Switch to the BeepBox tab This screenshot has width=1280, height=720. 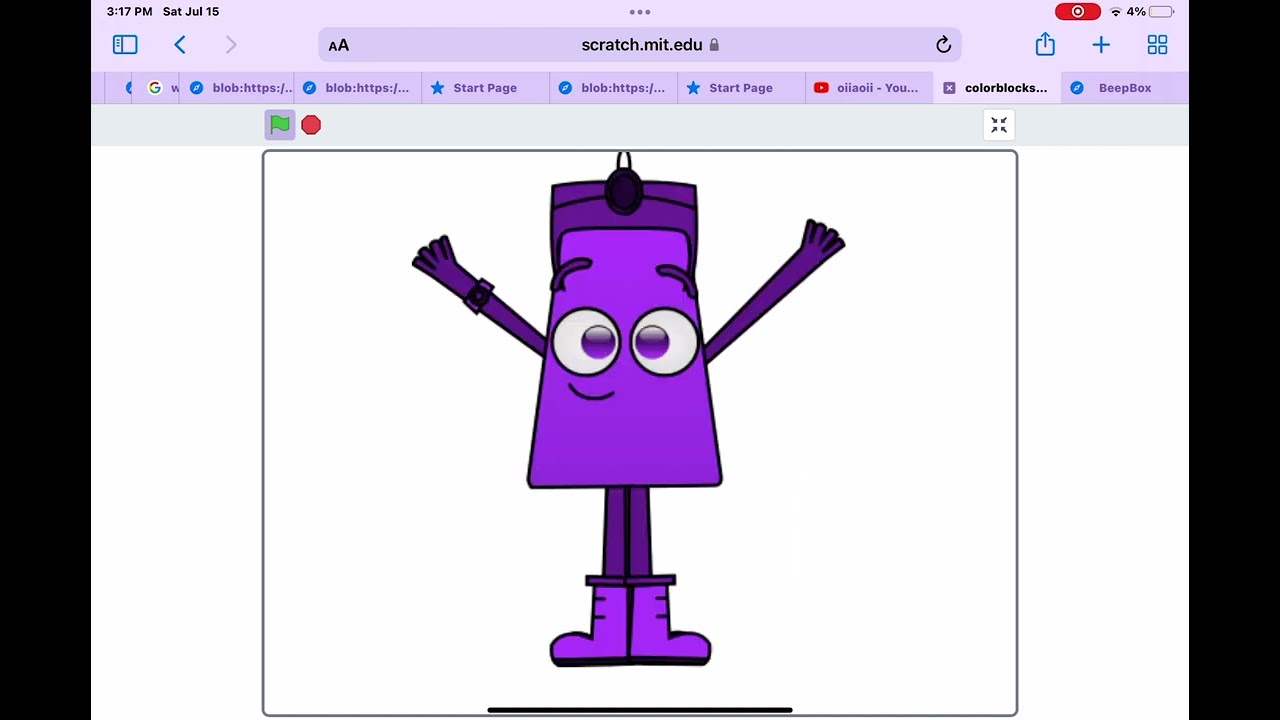point(1125,88)
